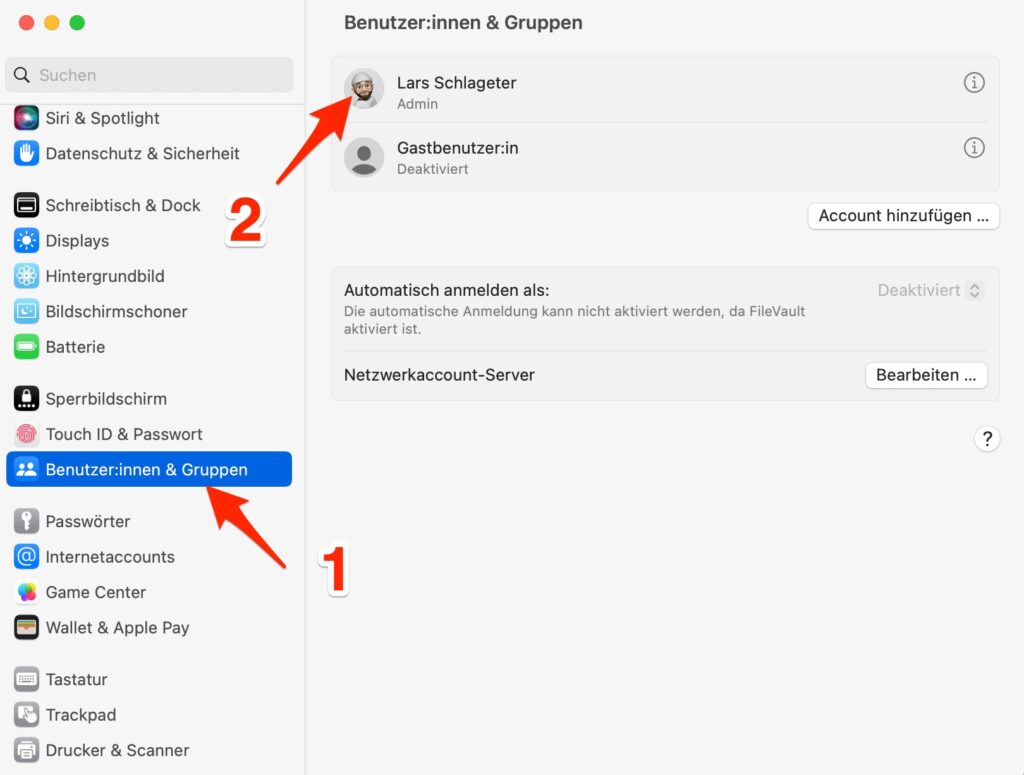This screenshot has height=775, width=1024.
Task: Go to Bildschirmschoner label
Action: click(116, 311)
